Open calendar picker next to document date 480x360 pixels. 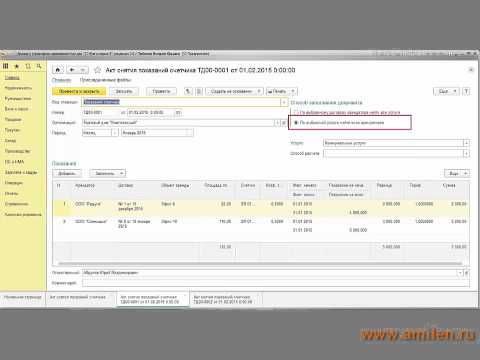click(x=178, y=113)
